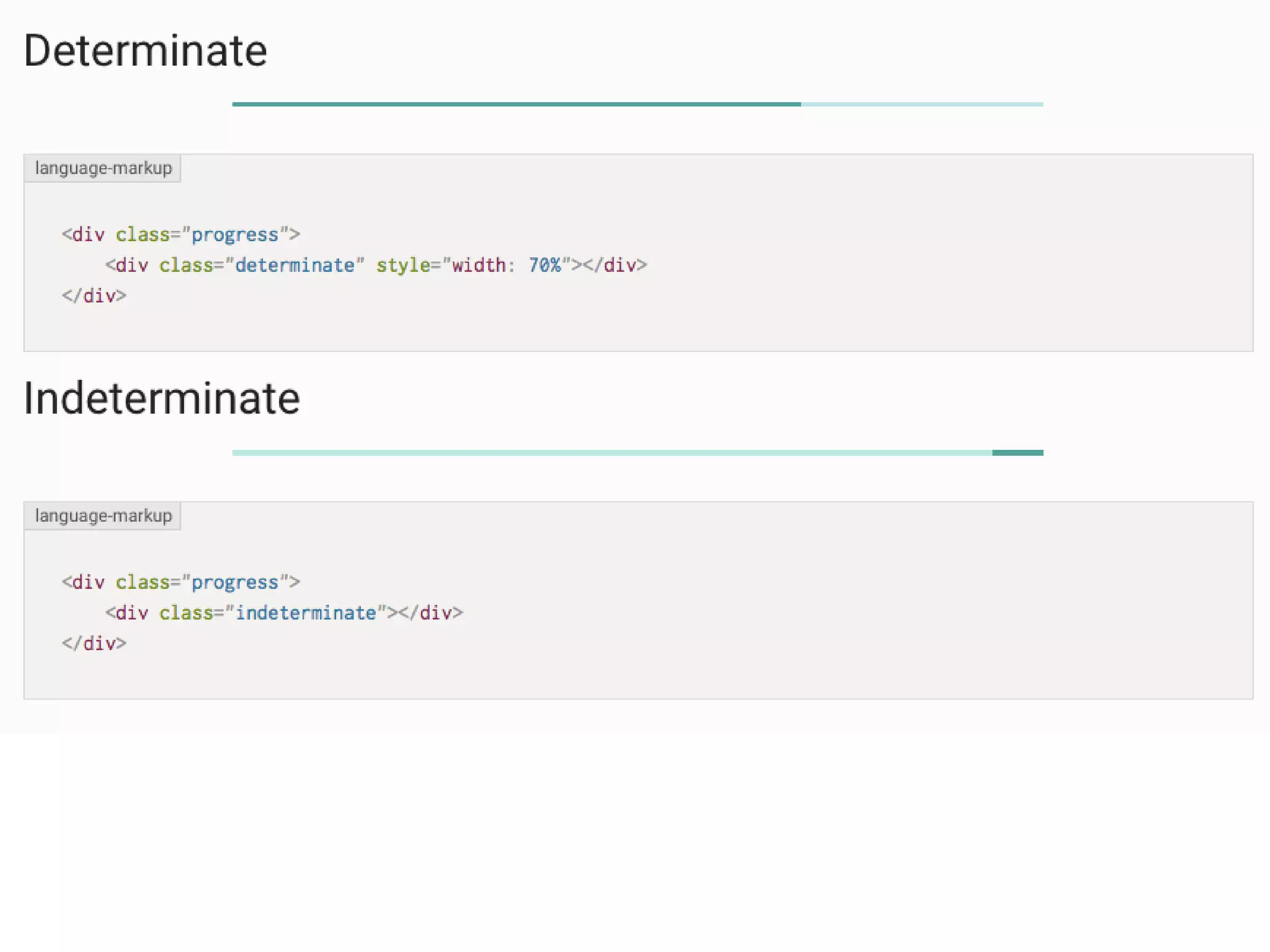Click the "progress" class value in the Indeterminate block
Viewport: 1270px width, 952px height.
click(x=234, y=583)
